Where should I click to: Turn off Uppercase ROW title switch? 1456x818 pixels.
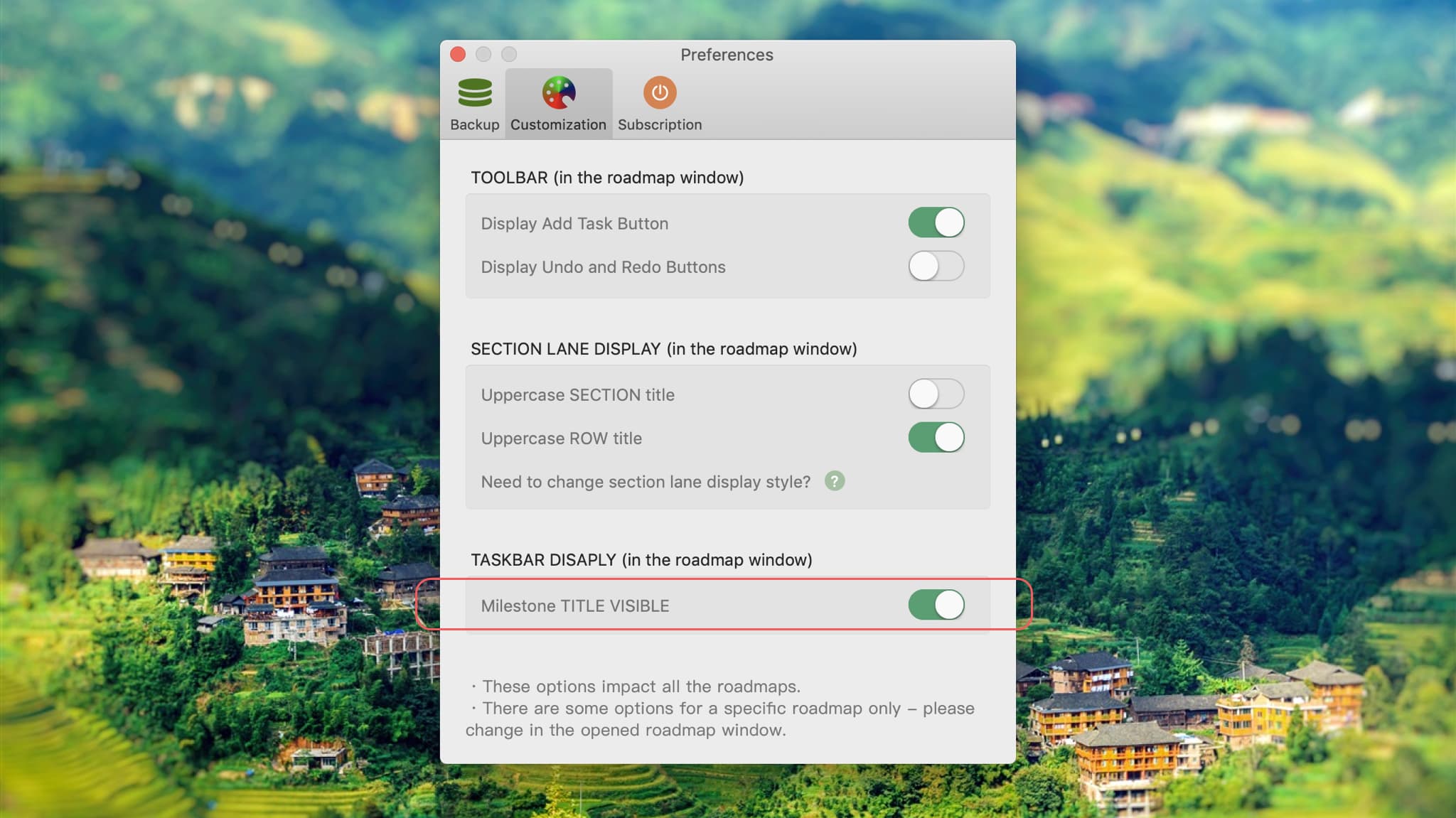[936, 437]
